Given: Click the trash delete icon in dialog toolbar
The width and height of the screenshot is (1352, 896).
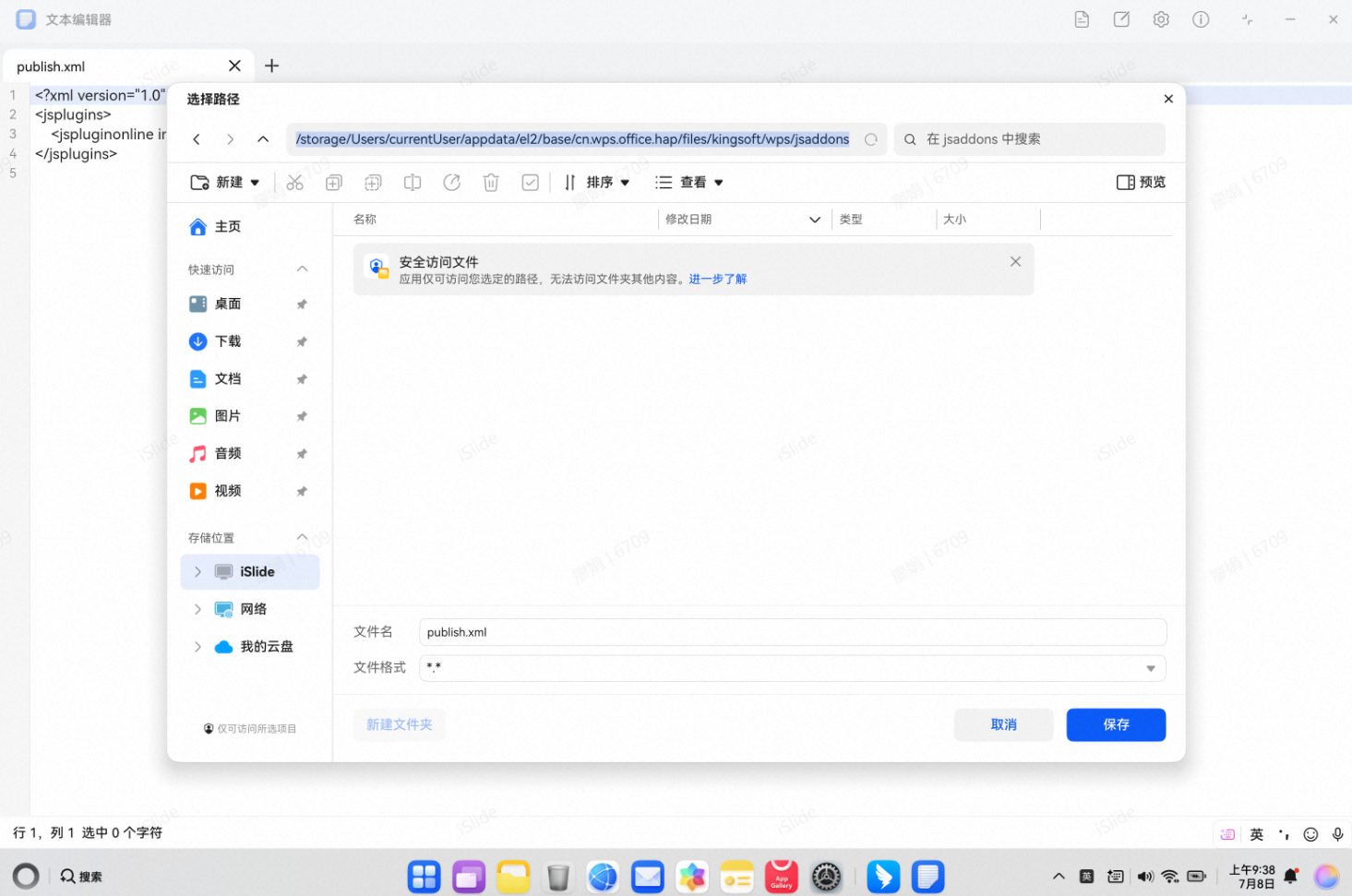Looking at the screenshot, I should point(491,183).
